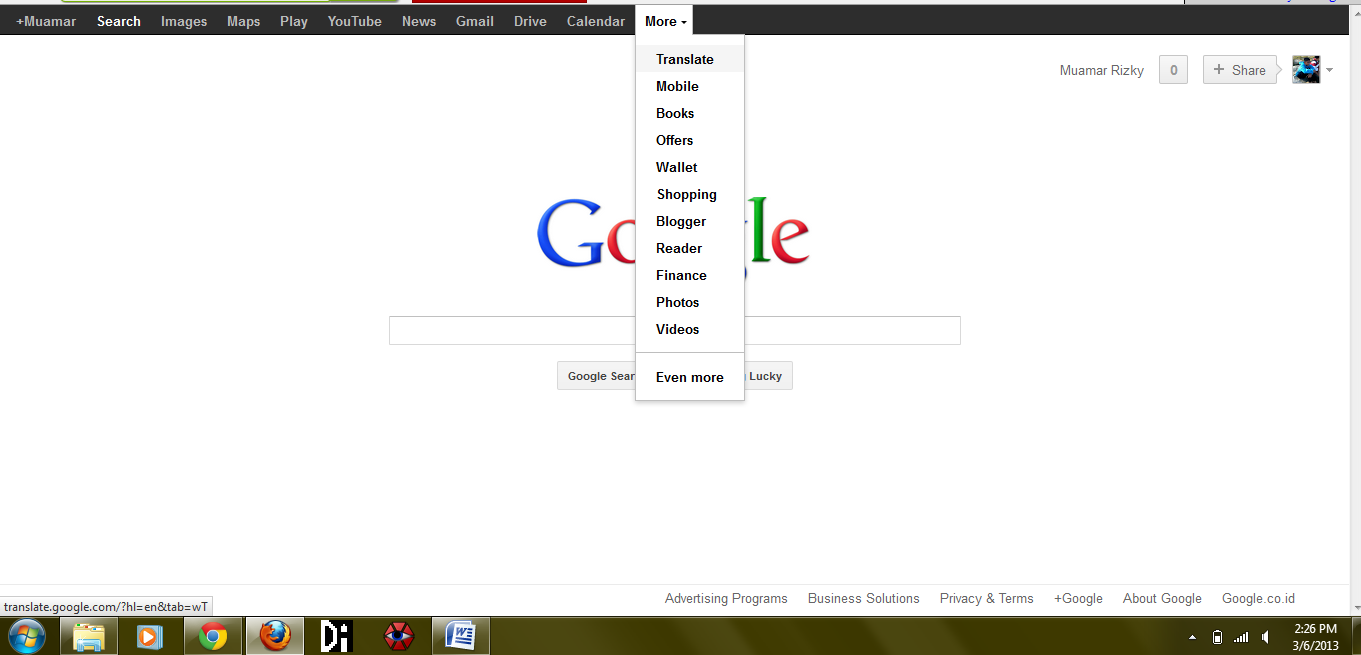
Task: Open Windows Explorer from the taskbar
Action: (x=88, y=636)
